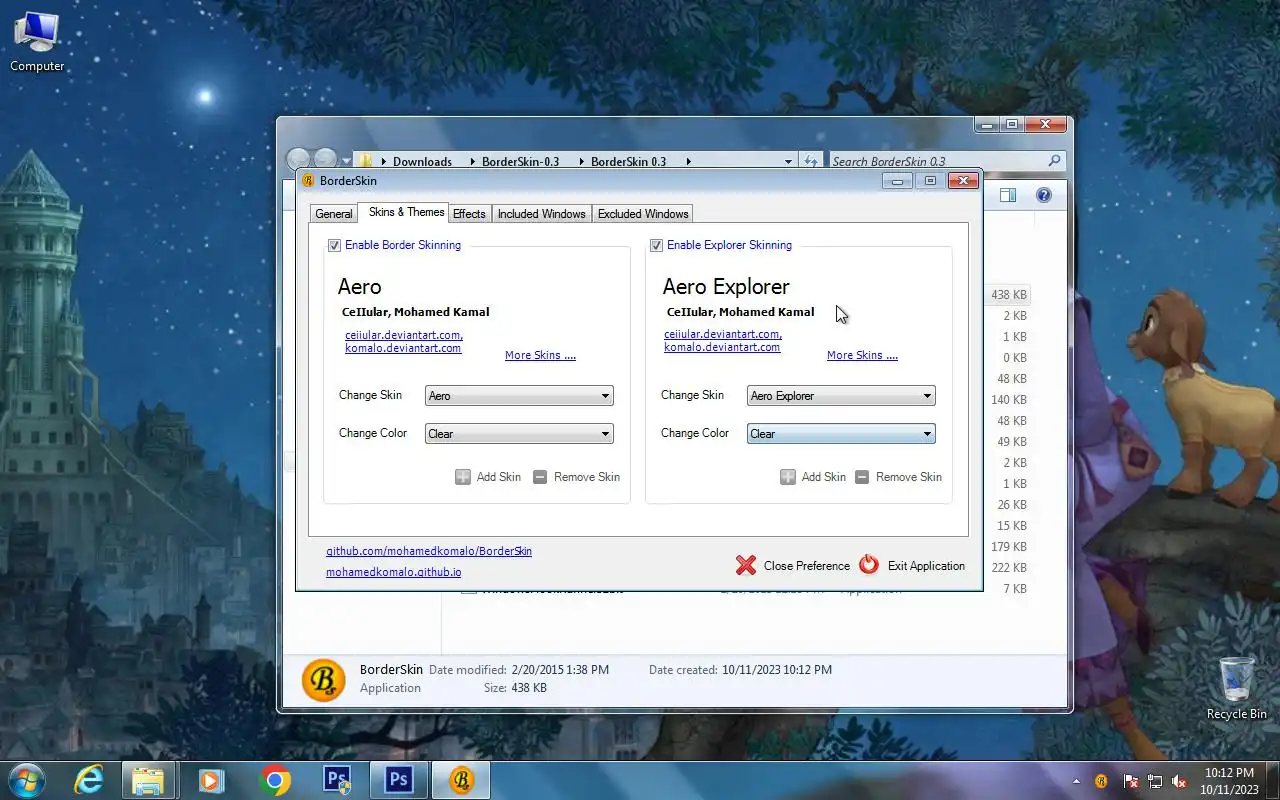Click first Photoshop taskbar icon with shield
The image size is (1280, 800).
coord(337,780)
